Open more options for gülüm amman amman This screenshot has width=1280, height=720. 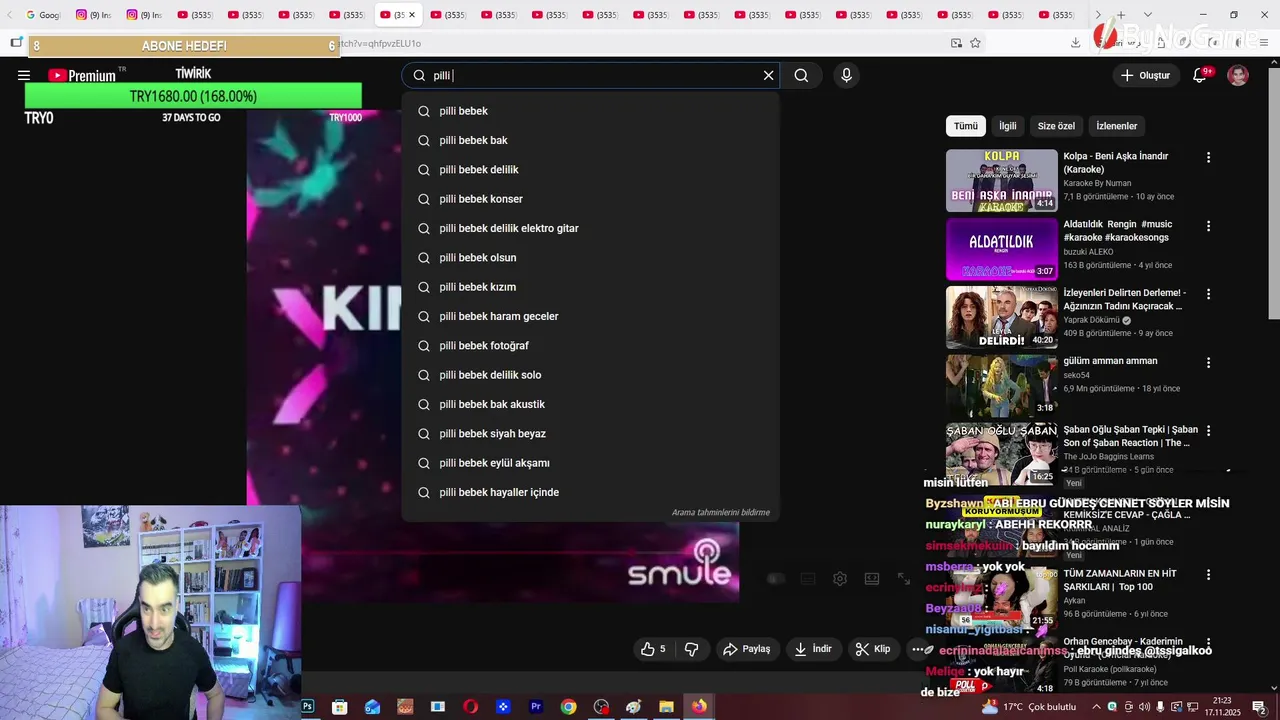pyautogui.click(x=1208, y=363)
